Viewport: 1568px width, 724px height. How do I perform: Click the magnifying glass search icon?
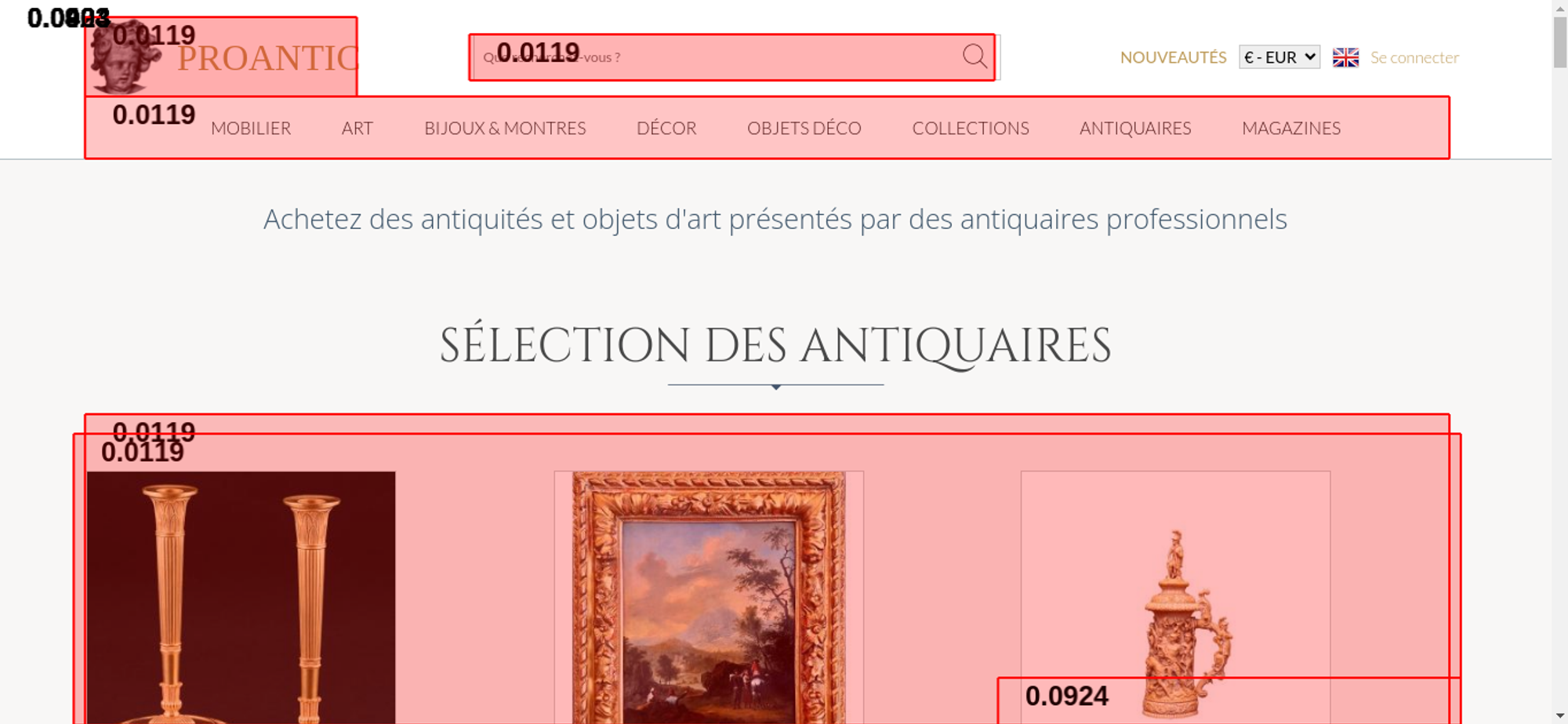975,56
